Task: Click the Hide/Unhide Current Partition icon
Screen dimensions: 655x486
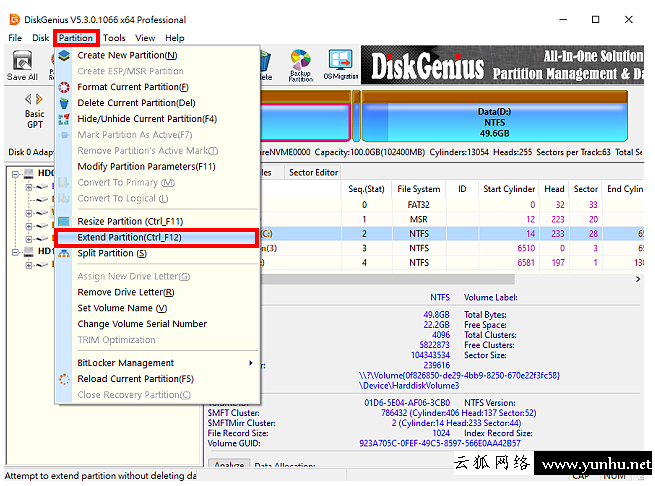Action: coord(64,119)
